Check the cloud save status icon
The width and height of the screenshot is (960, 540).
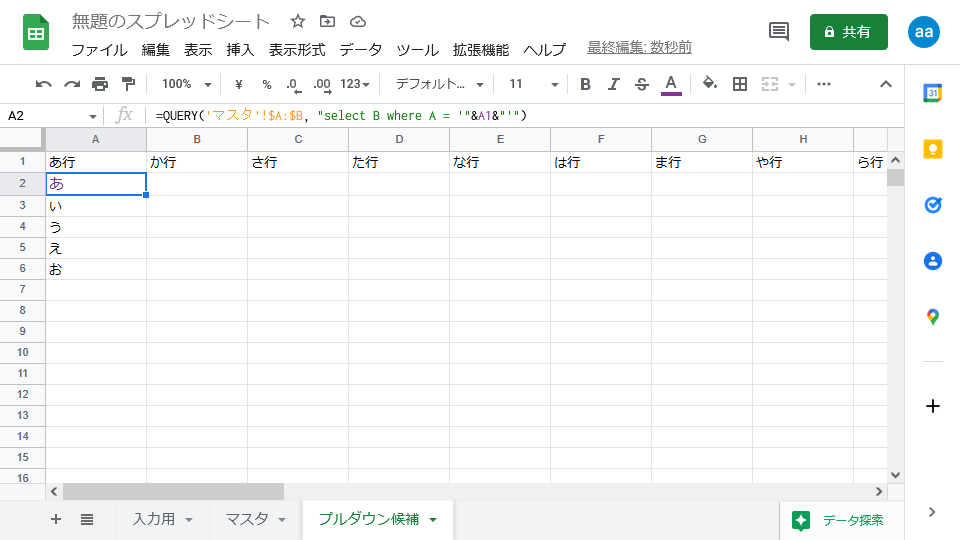coord(358,22)
